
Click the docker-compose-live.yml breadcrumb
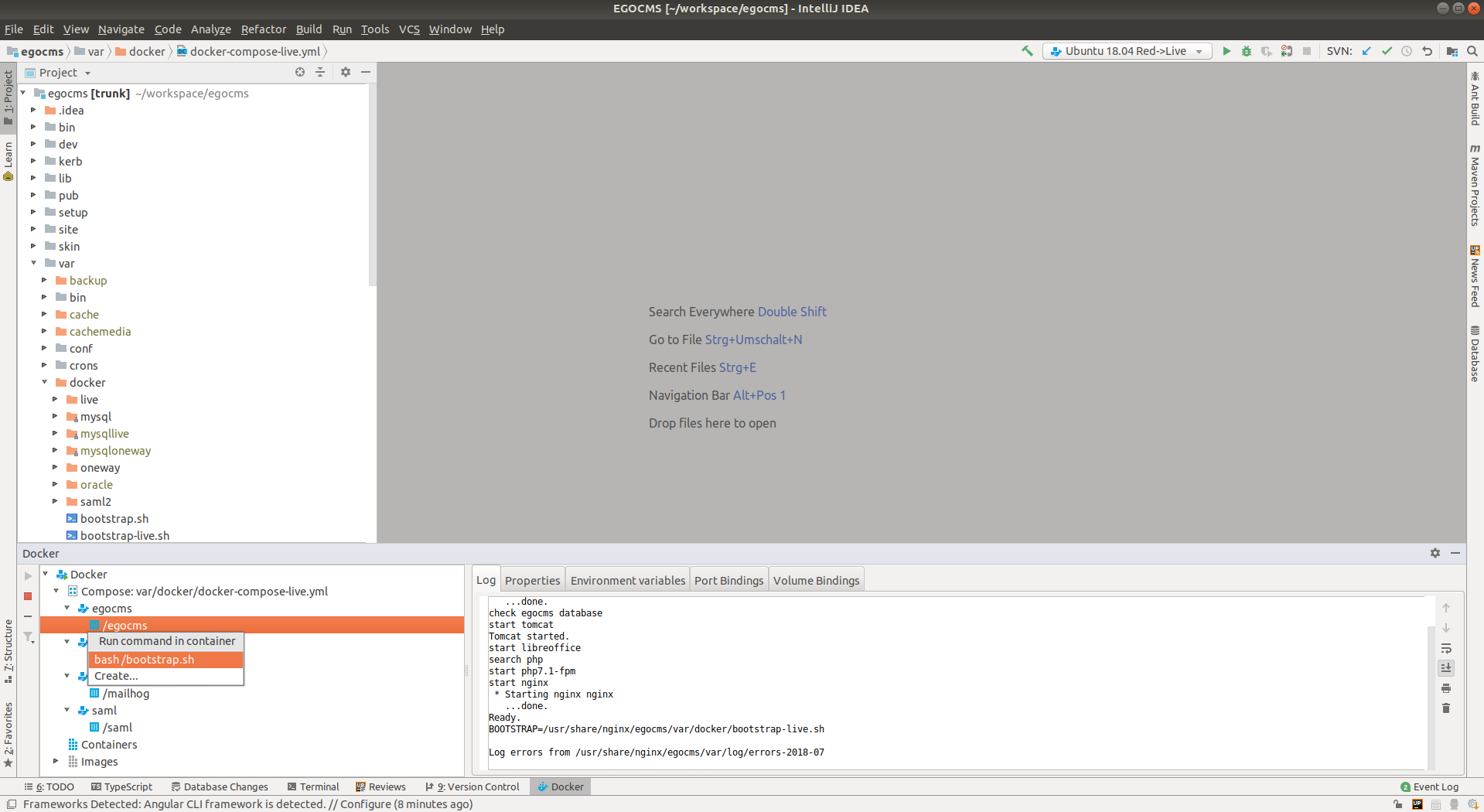[248, 51]
